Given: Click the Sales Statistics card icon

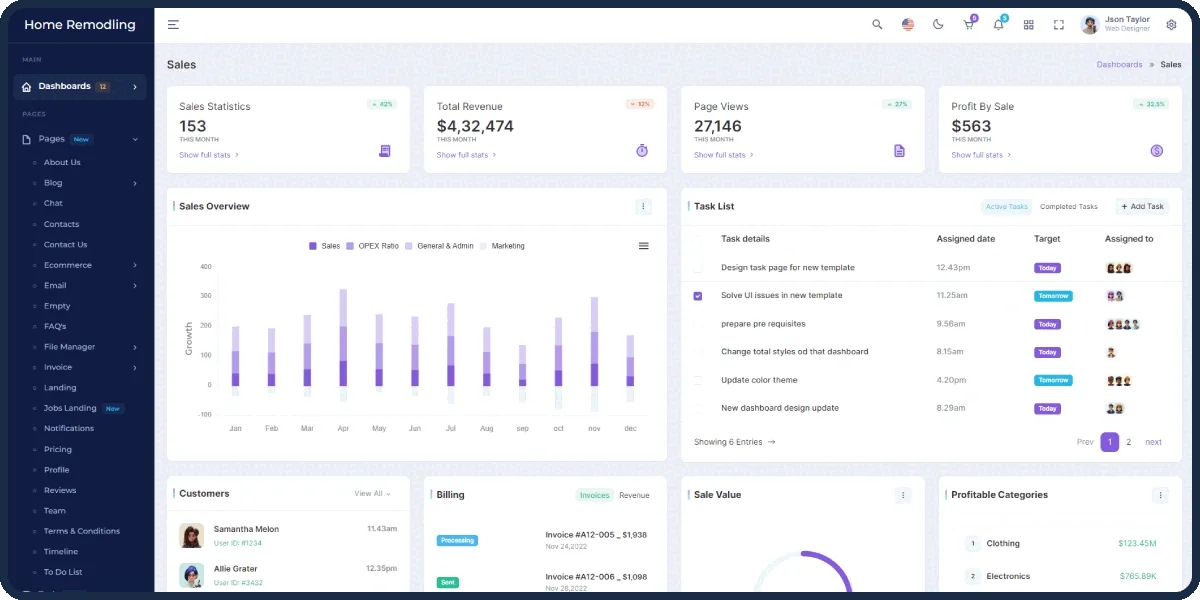Looking at the screenshot, I should pos(385,151).
